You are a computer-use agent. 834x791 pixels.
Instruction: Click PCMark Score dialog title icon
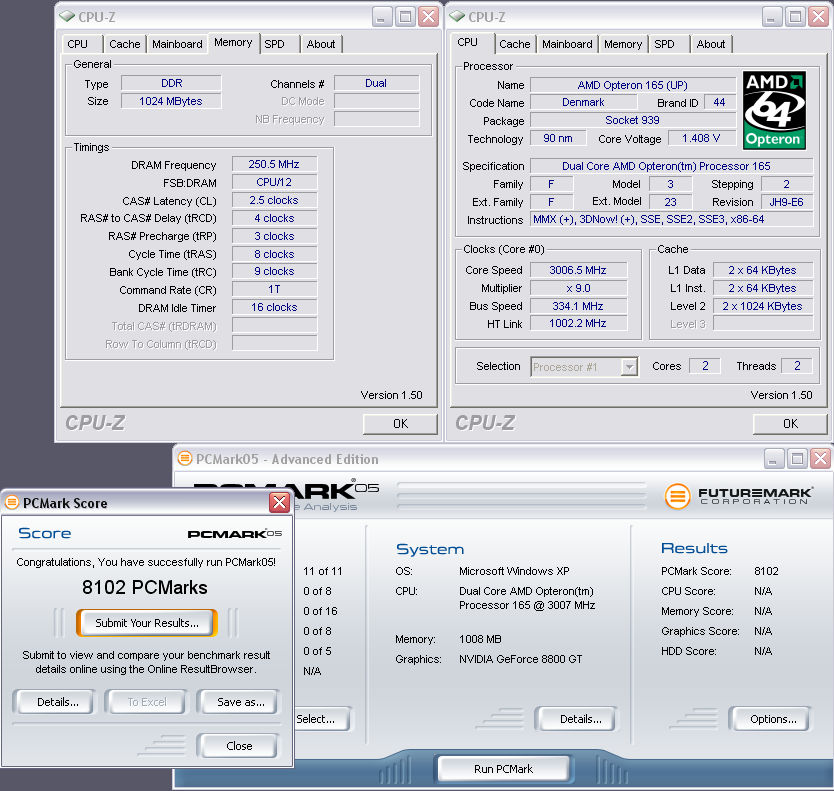pyautogui.click(x=12, y=502)
